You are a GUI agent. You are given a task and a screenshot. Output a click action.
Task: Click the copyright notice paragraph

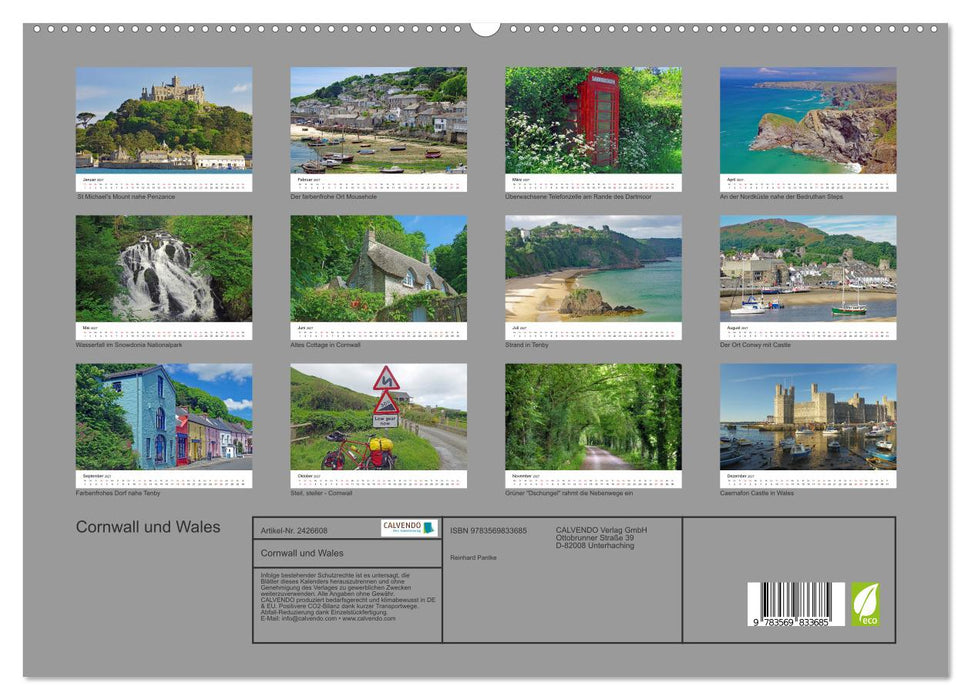coord(348,597)
